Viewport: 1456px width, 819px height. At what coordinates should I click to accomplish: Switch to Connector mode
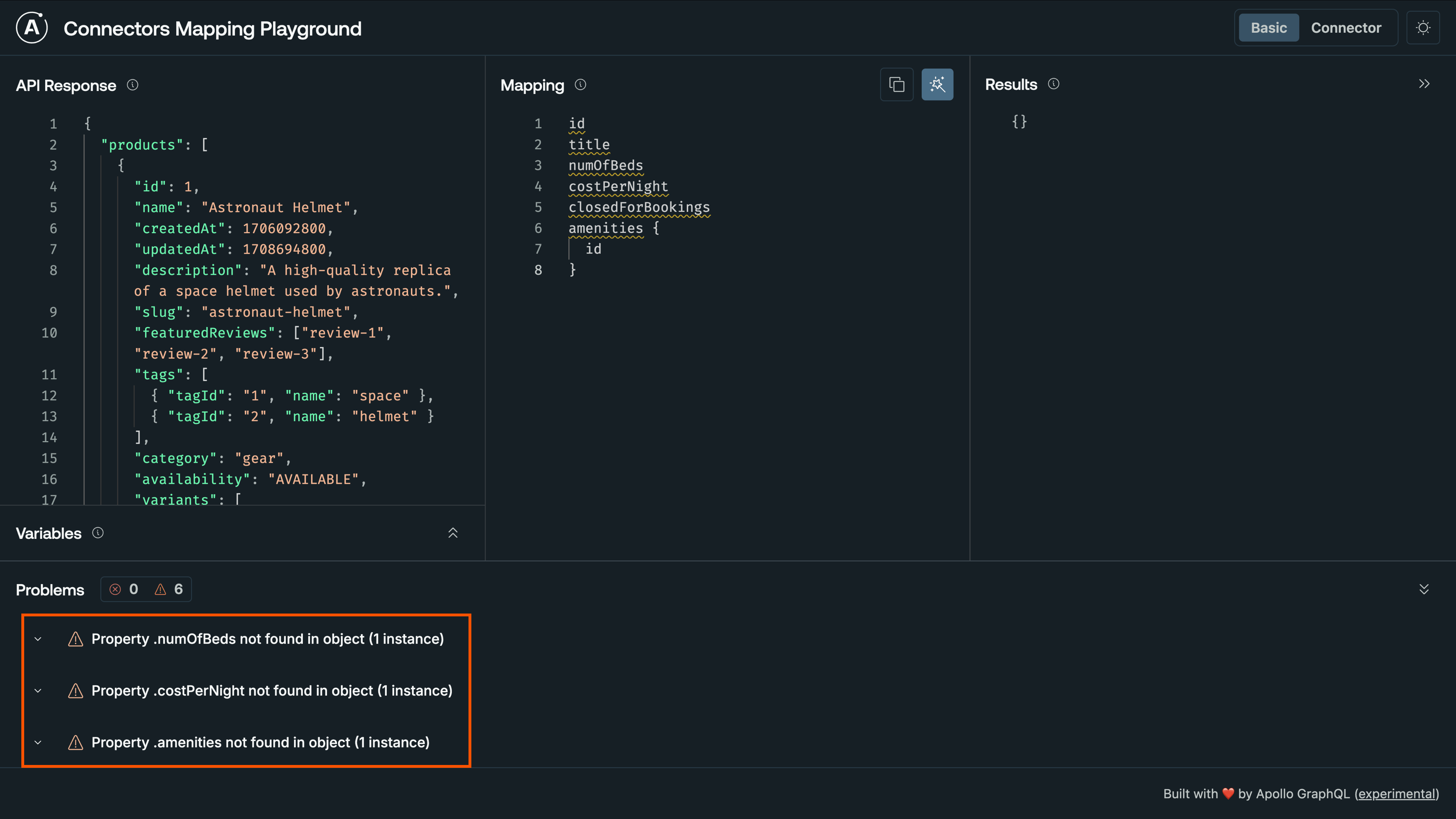1346,27
